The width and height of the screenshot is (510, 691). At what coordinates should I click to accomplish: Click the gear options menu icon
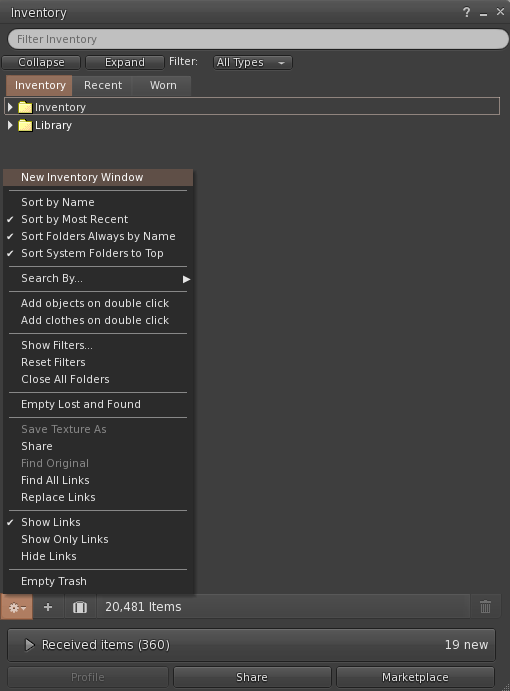[17, 607]
